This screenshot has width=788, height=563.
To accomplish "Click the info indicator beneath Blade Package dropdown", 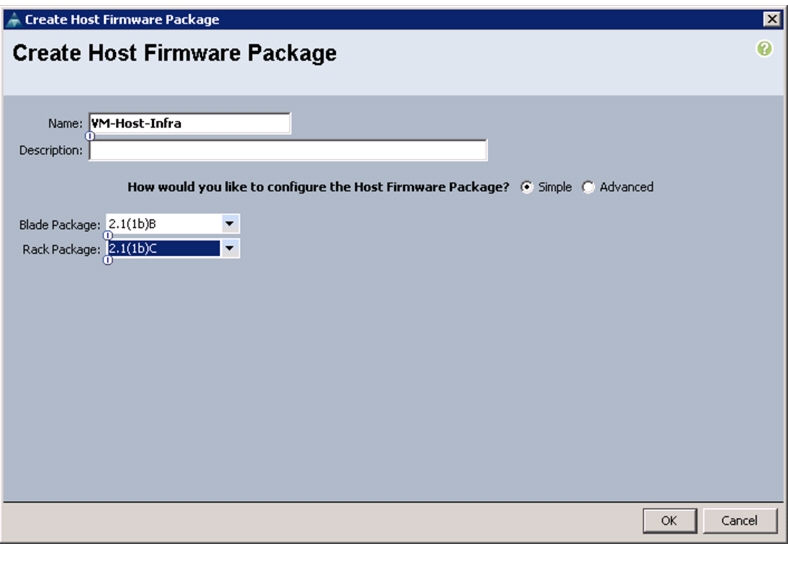I will pyautogui.click(x=108, y=235).
